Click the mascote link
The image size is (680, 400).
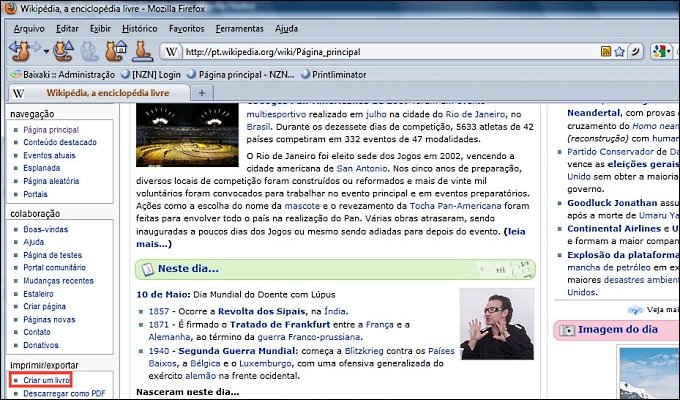pos(302,206)
